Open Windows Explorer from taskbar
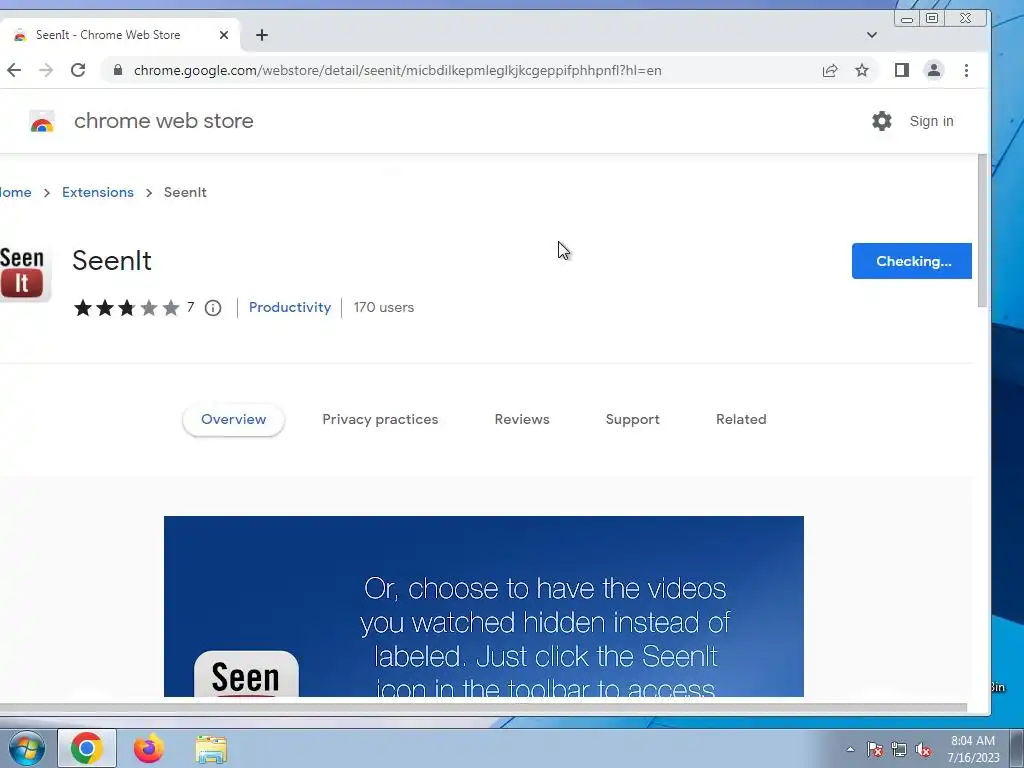This screenshot has height=768, width=1024. point(212,749)
